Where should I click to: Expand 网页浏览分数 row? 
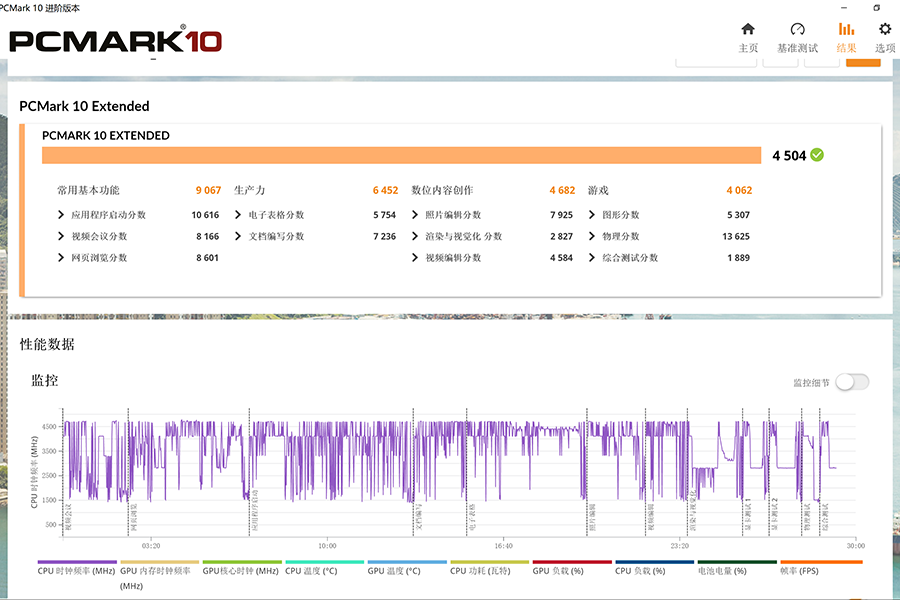(61, 258)
